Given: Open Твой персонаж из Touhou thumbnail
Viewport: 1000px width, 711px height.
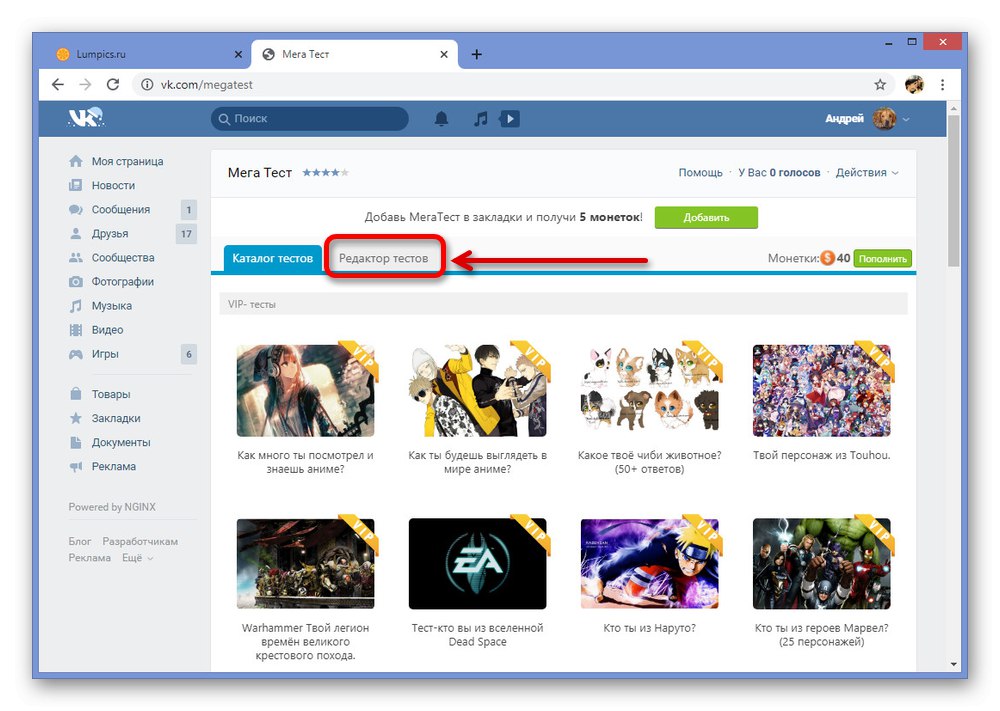Looking at the screenshot, I should click(x=821, y=391).
